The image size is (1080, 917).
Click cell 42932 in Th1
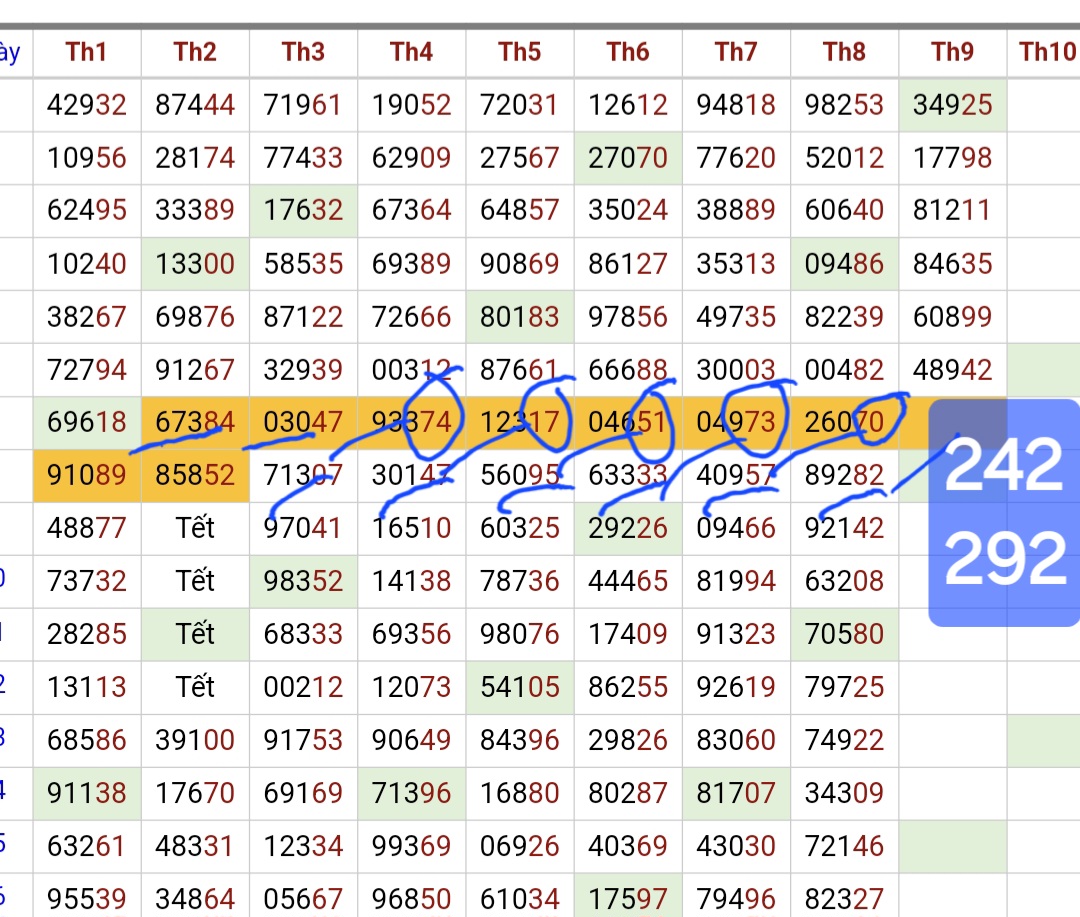(x=87, y=105)
